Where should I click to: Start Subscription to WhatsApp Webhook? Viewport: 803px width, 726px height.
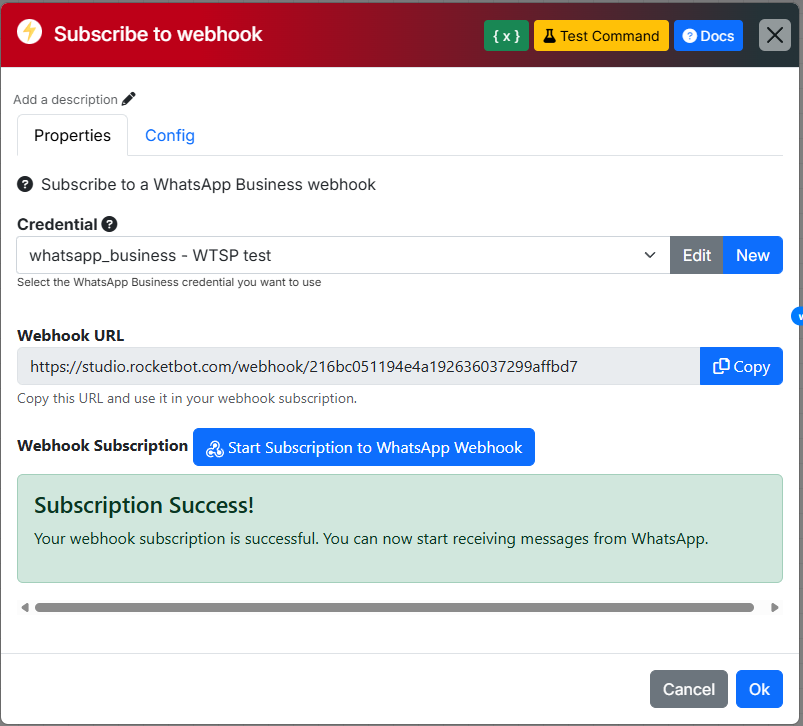point(364,447)
